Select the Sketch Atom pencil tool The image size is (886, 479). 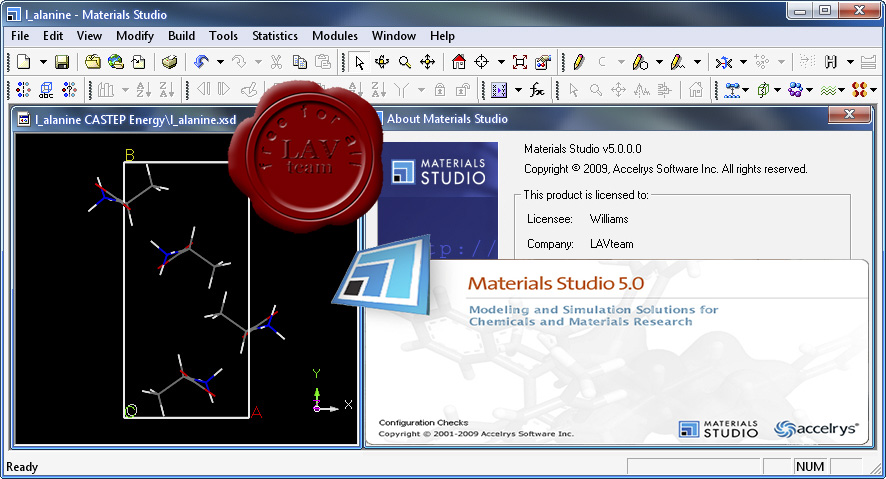(x=579, y=62)
